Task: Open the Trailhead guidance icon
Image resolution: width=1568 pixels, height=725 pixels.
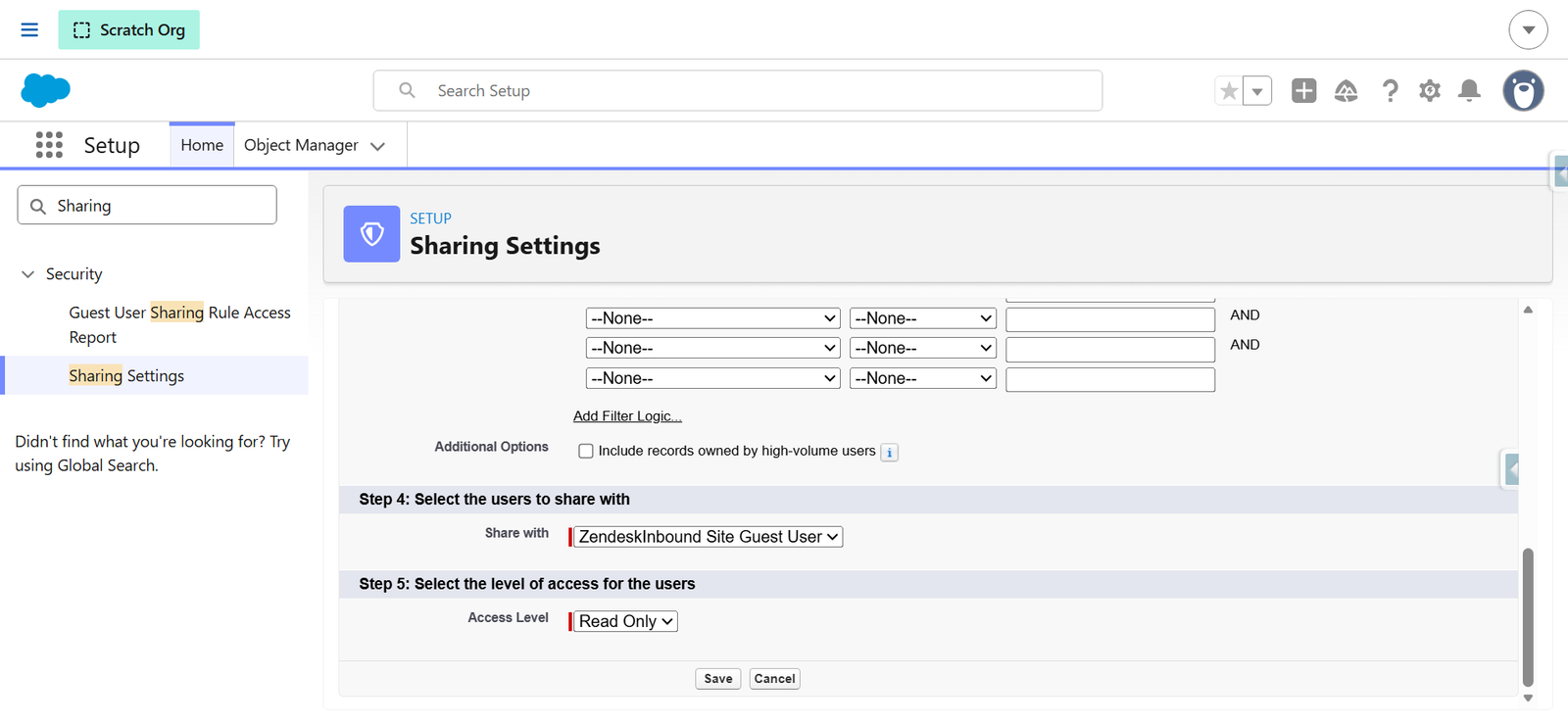Action: point(1346,91)
